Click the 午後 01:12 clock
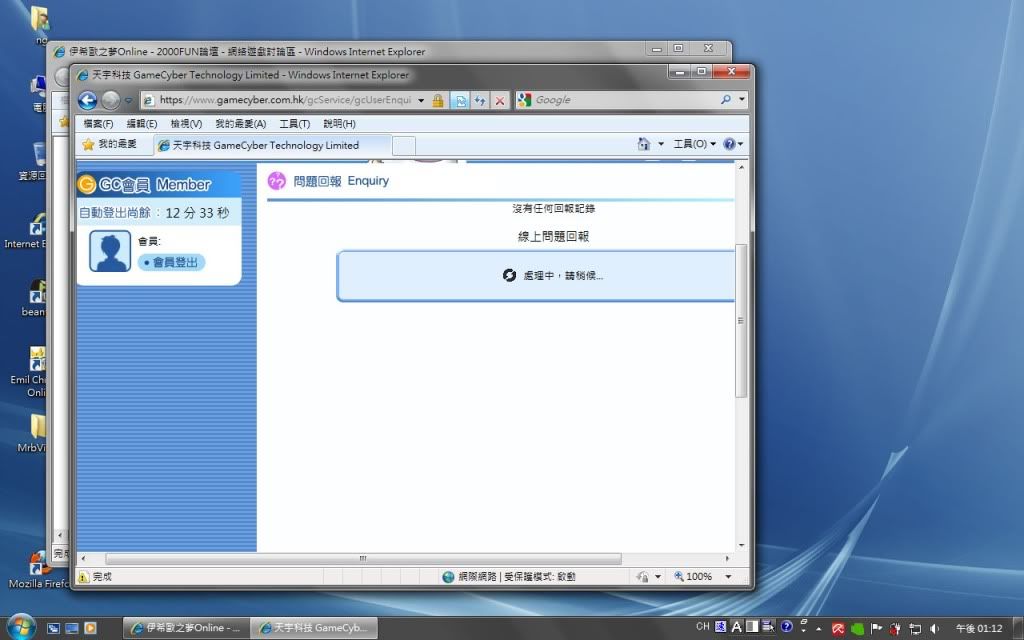Image resolution: width=1024 pixels, height=640 pixels. point(980,628)
